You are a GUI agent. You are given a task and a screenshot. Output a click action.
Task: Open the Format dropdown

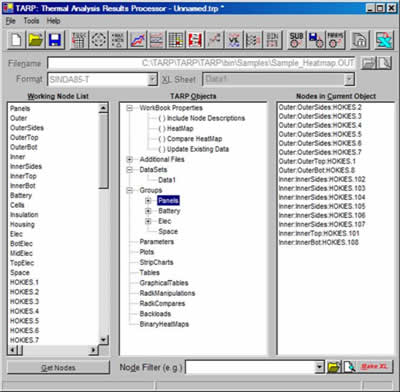point(152,79)
